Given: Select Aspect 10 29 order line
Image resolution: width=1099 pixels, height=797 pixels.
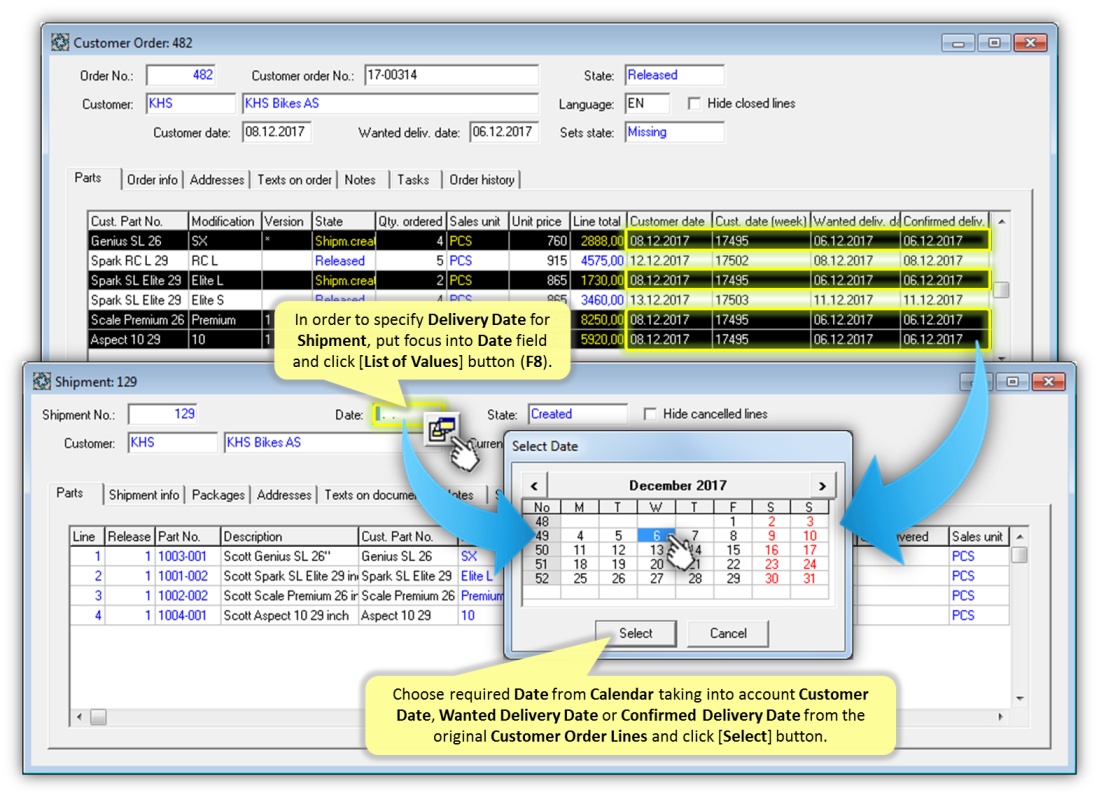Looking at the screenshot, I should click(538, 339).
